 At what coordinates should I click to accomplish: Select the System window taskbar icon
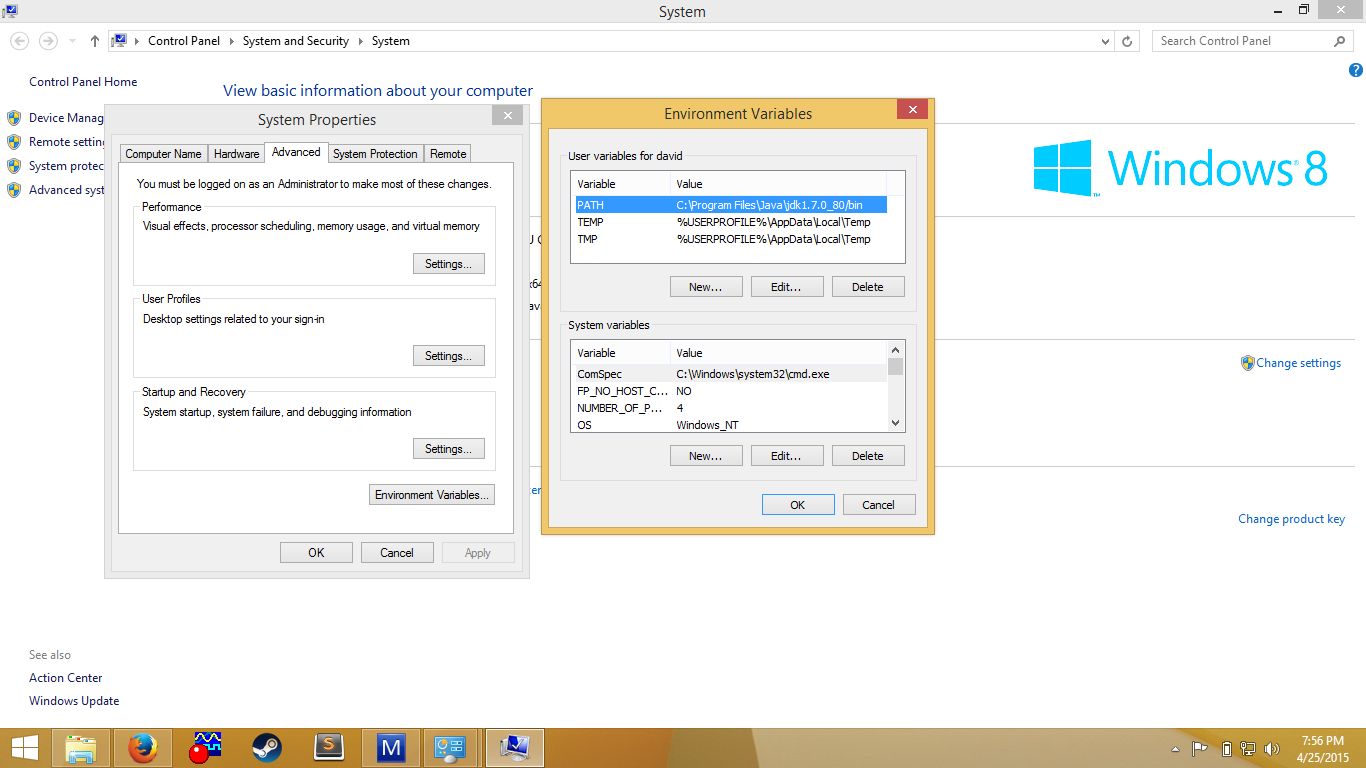(515, 748)
